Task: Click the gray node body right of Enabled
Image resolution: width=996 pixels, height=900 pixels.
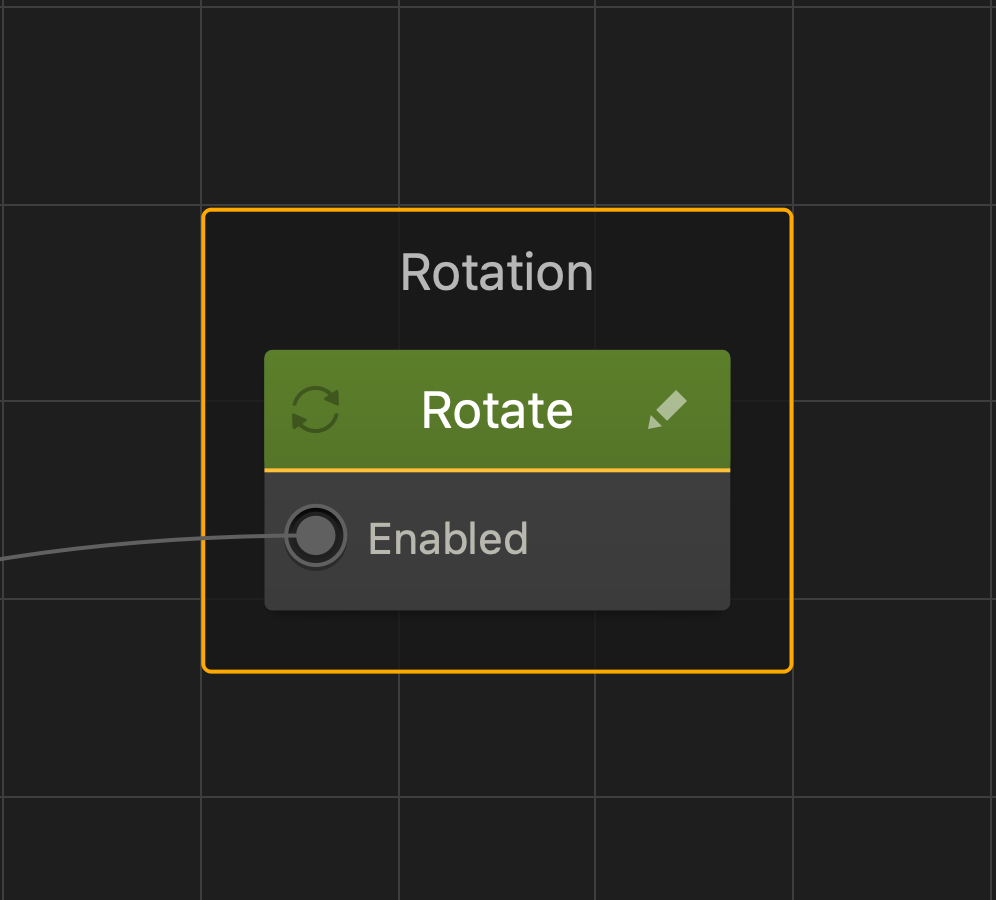Action: click(x=630, y=540)
